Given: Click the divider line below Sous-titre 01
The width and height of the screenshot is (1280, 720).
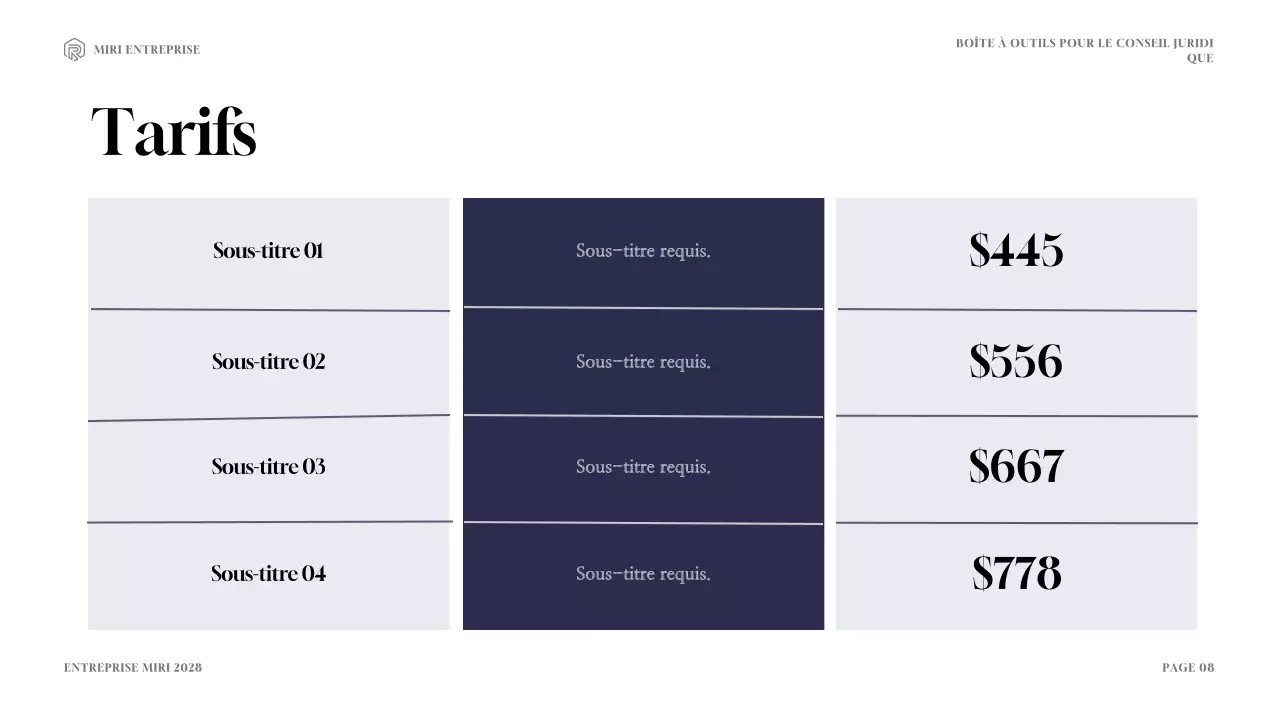Looking at the screenshot, I should [x=270, y=310].
